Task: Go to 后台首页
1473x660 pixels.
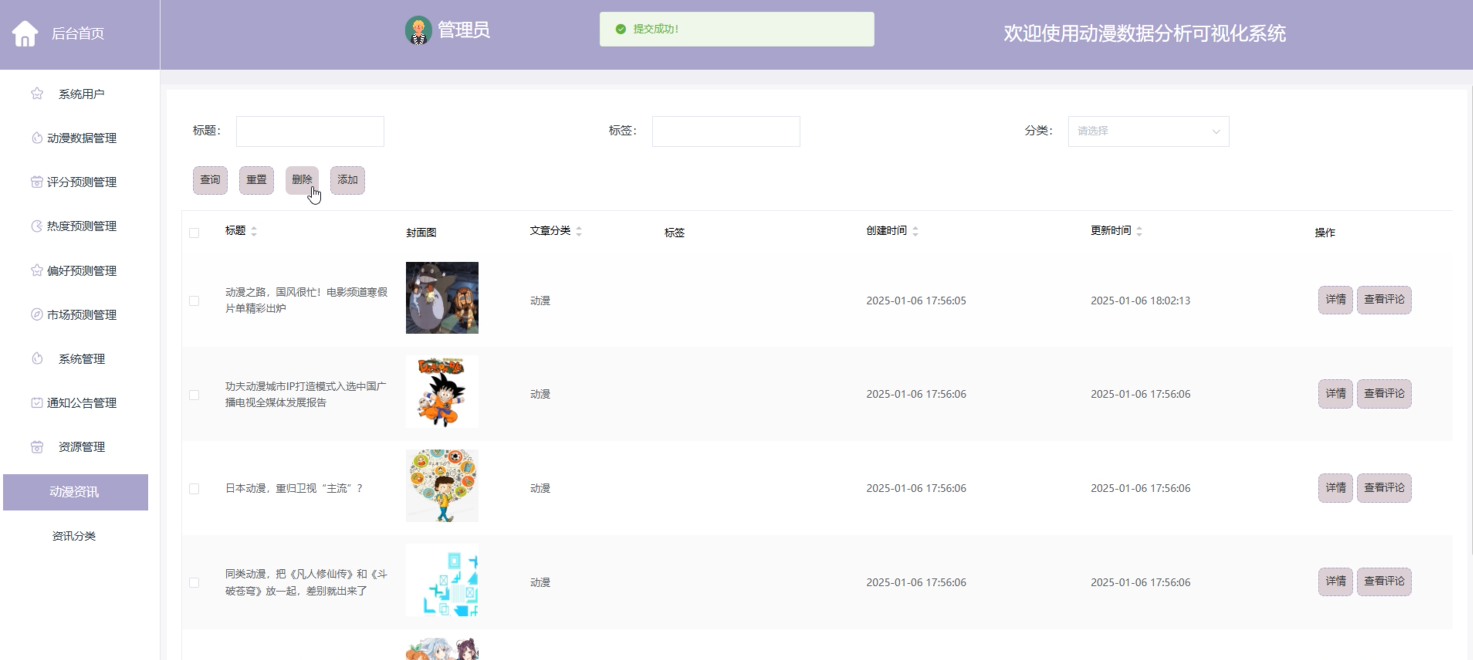Action: (78, 34)
